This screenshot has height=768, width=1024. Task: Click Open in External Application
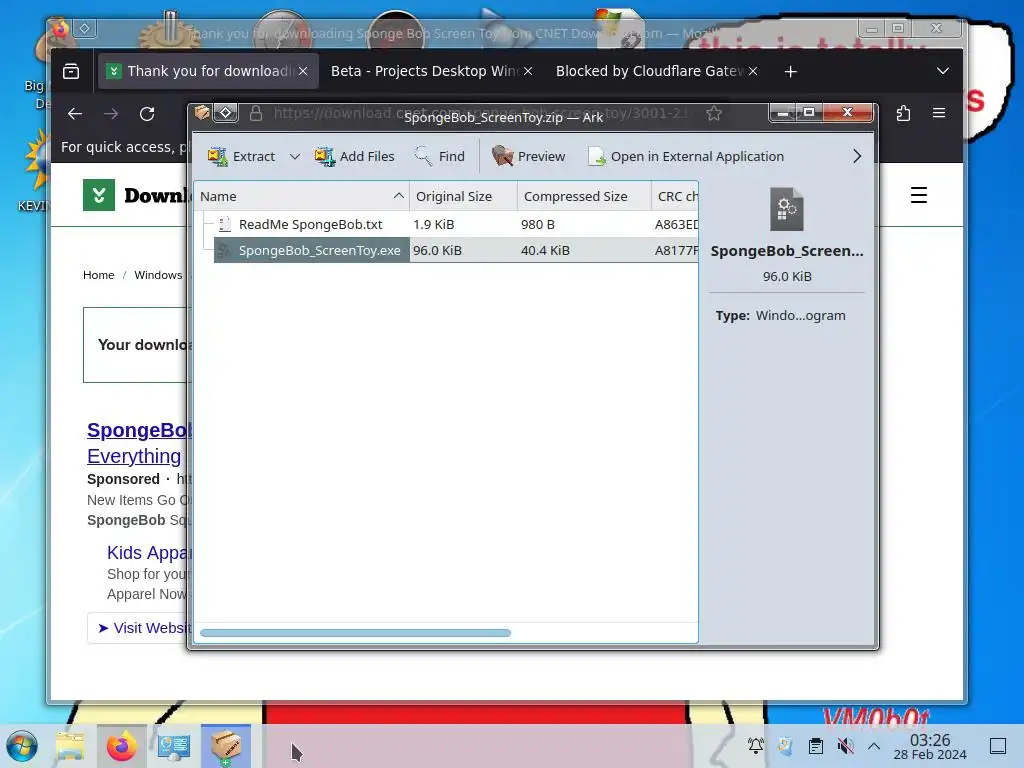click(686, 156)
